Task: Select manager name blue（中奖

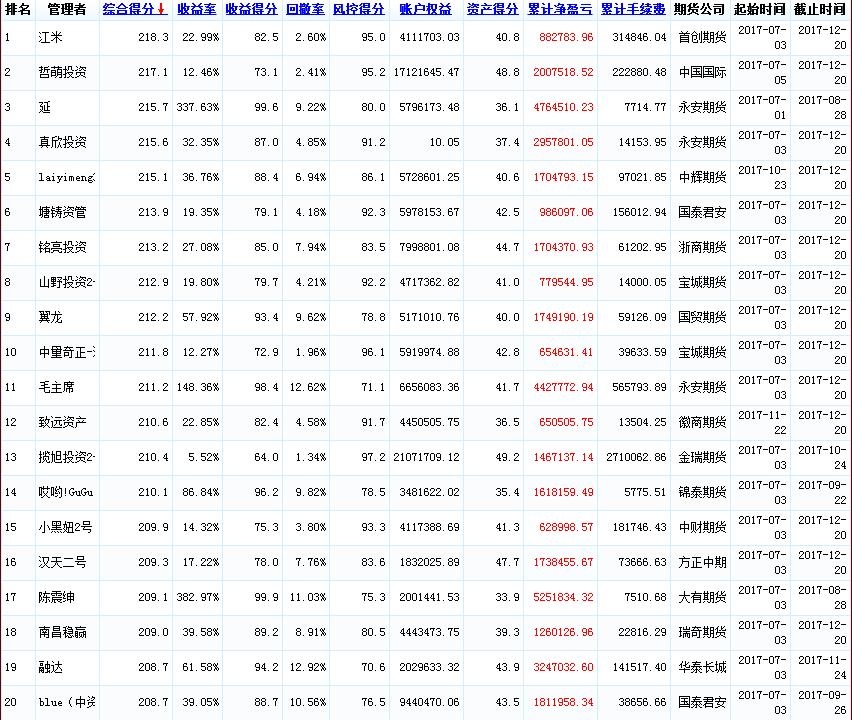Action: click(x=66, y=702)
